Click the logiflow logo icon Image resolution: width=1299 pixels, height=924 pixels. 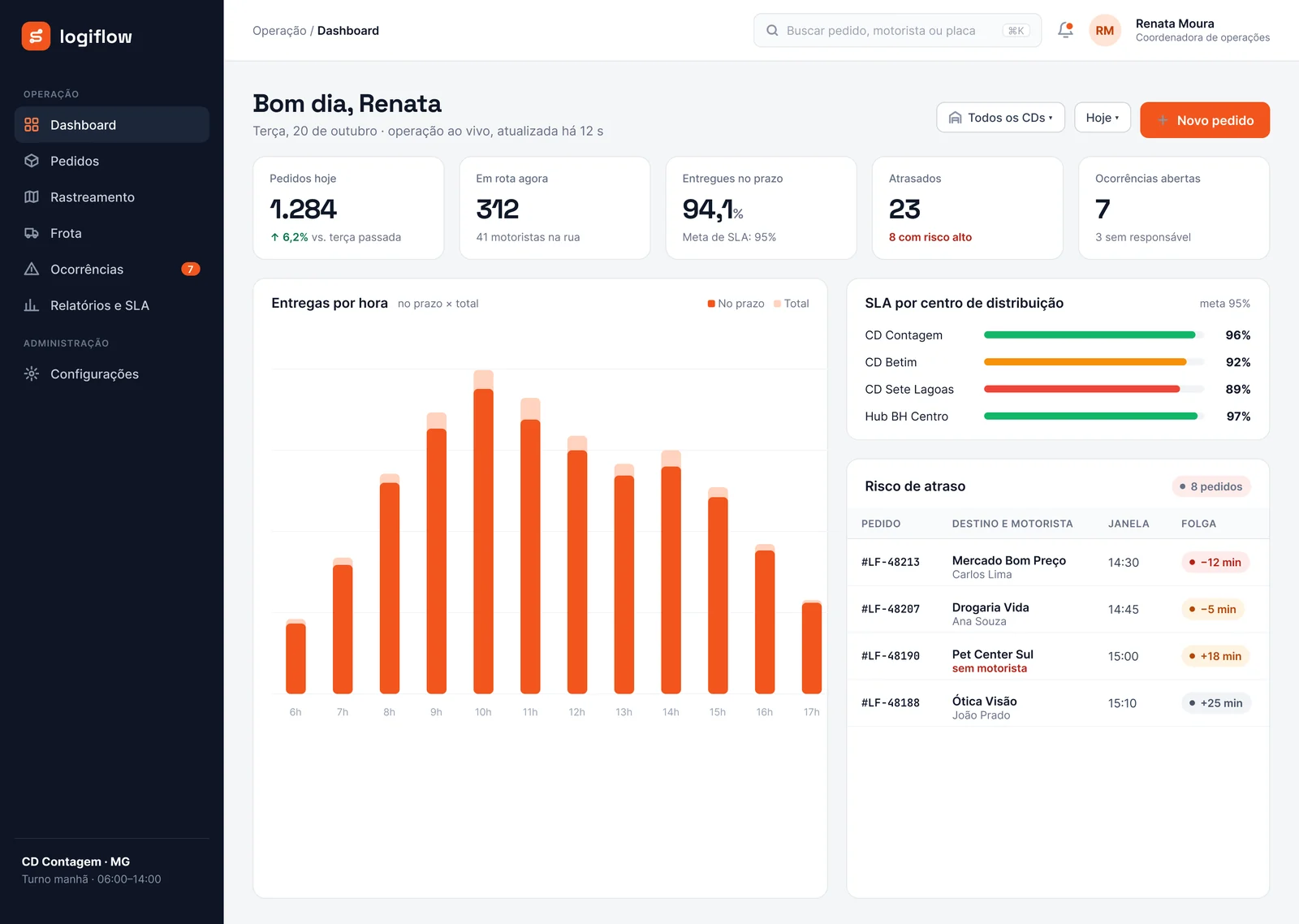click(36, 36)
